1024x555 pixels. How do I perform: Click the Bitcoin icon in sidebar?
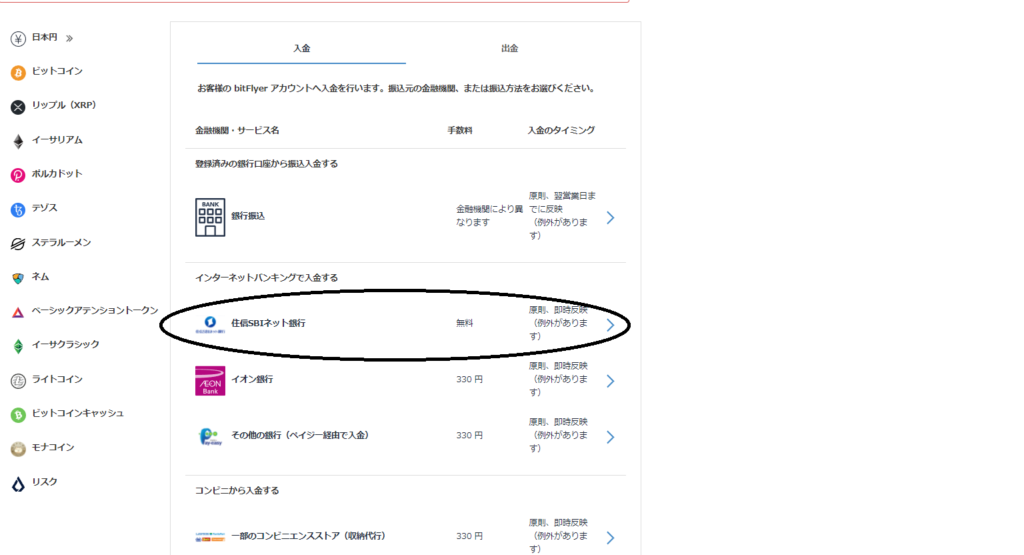[18, 72]
